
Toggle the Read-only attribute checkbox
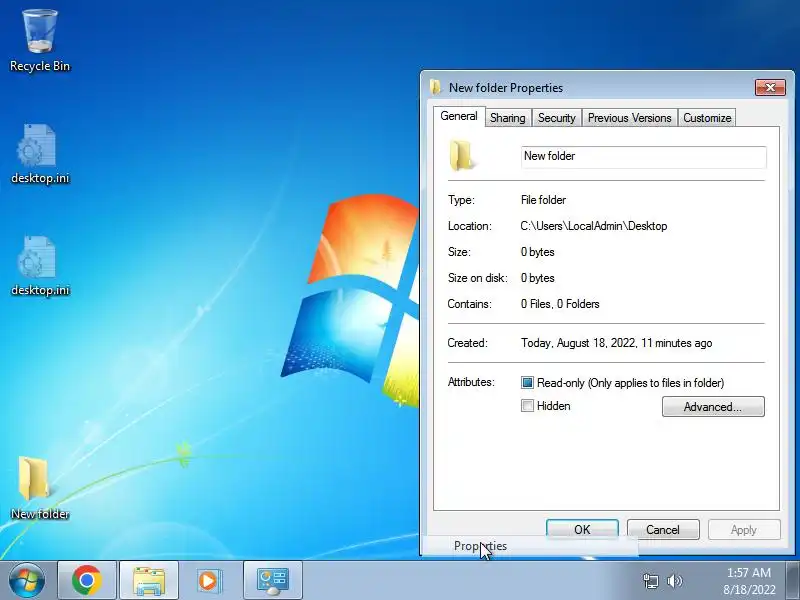click(527, 383)
